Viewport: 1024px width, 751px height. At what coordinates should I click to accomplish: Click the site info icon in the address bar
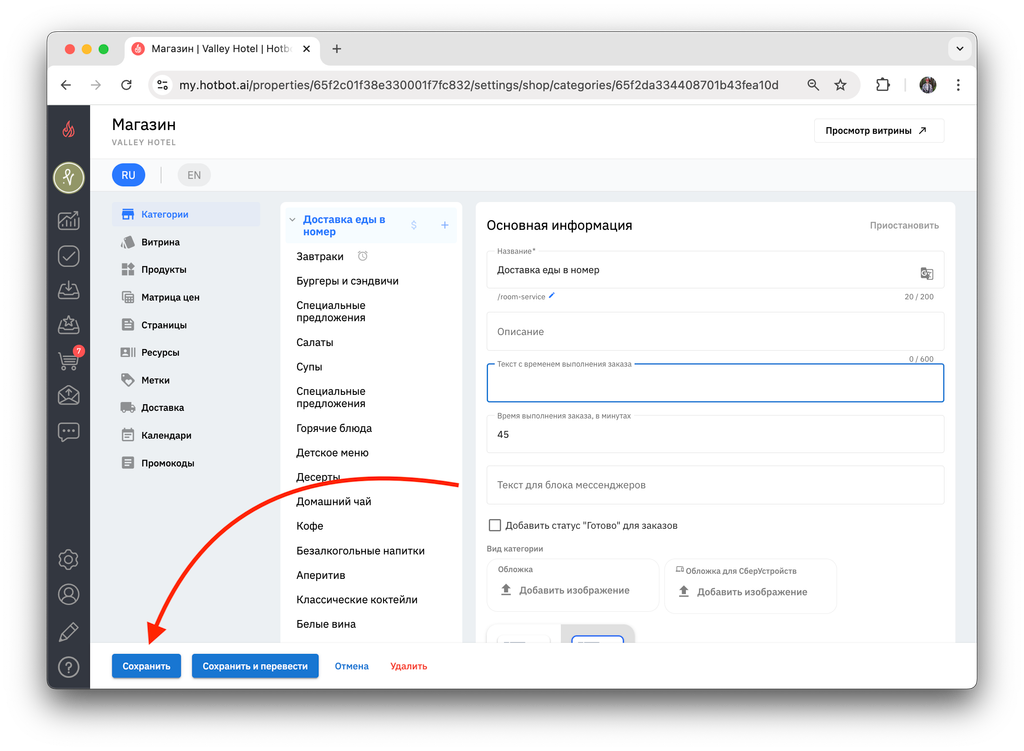click(163, 85)
